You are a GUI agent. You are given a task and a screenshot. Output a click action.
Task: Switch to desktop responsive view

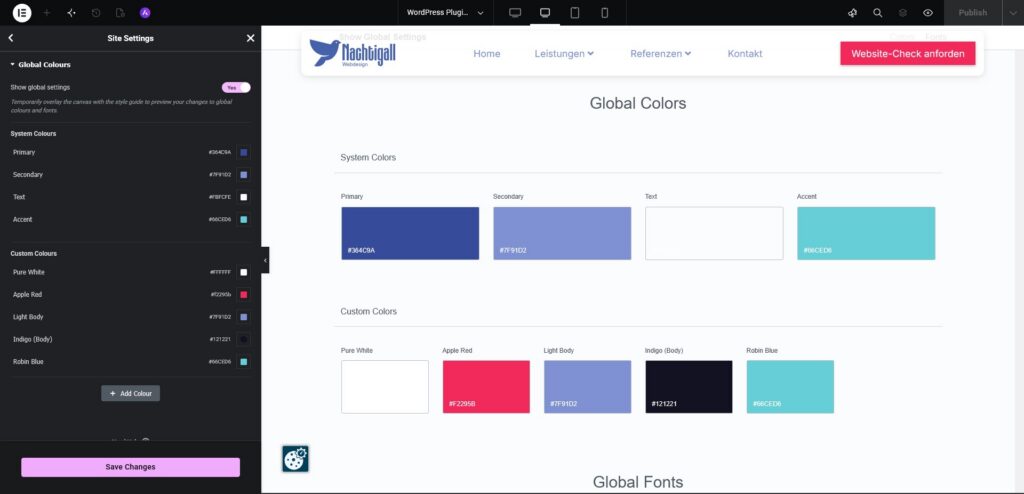pyautogui.click(x=515, y=12)
